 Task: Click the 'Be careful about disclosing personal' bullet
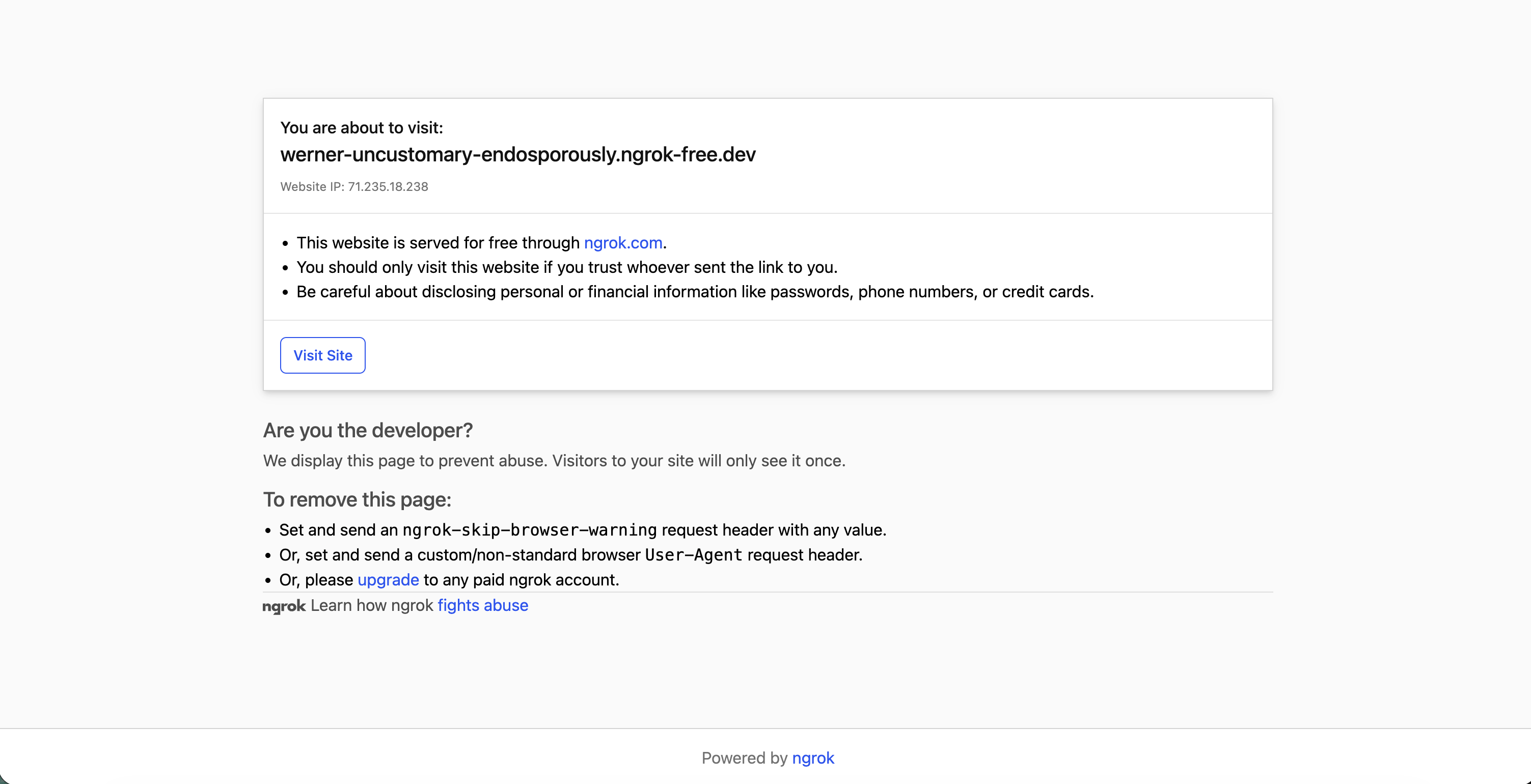coord(695,292)
